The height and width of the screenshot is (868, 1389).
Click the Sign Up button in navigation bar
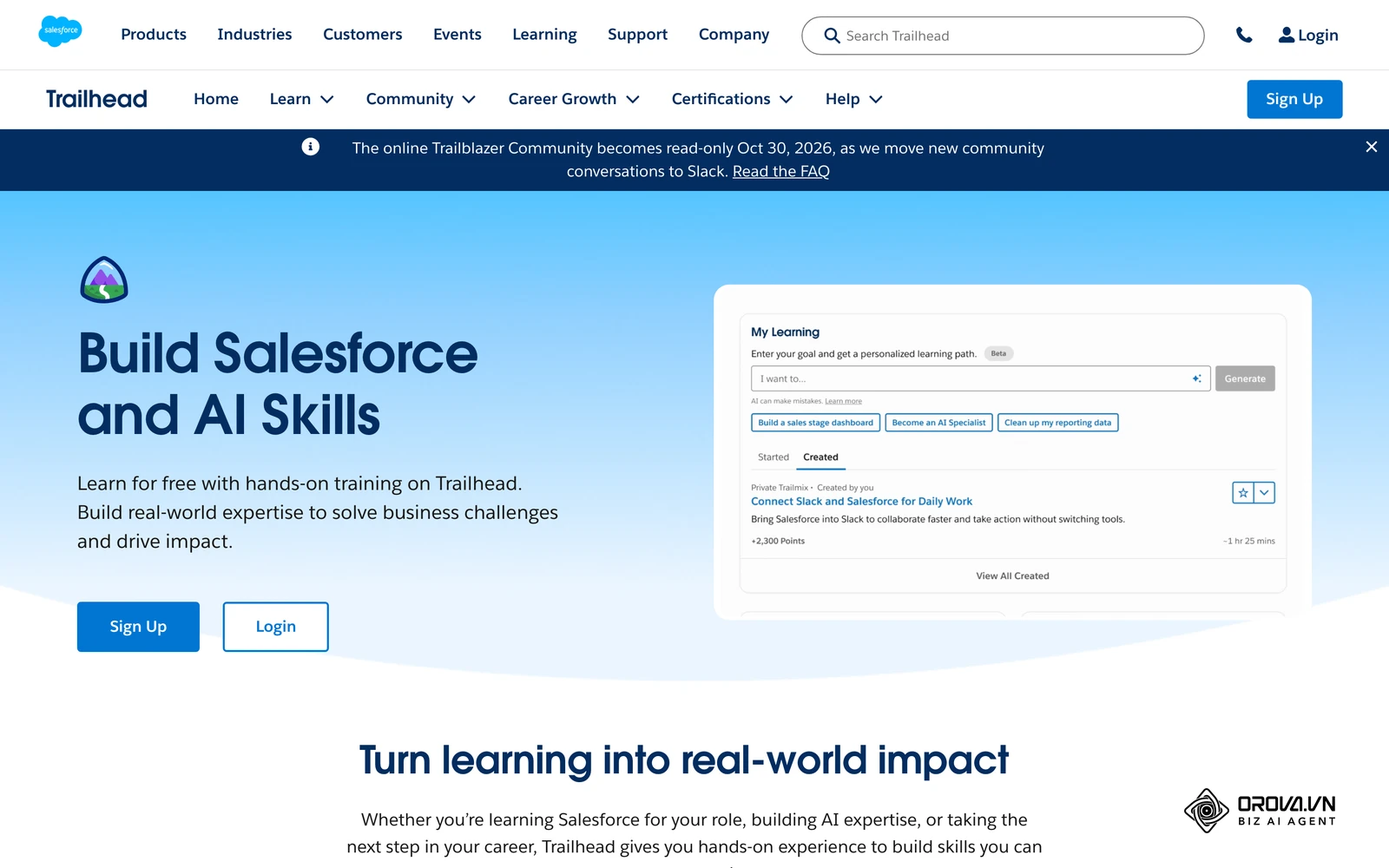click(1294, 99)
